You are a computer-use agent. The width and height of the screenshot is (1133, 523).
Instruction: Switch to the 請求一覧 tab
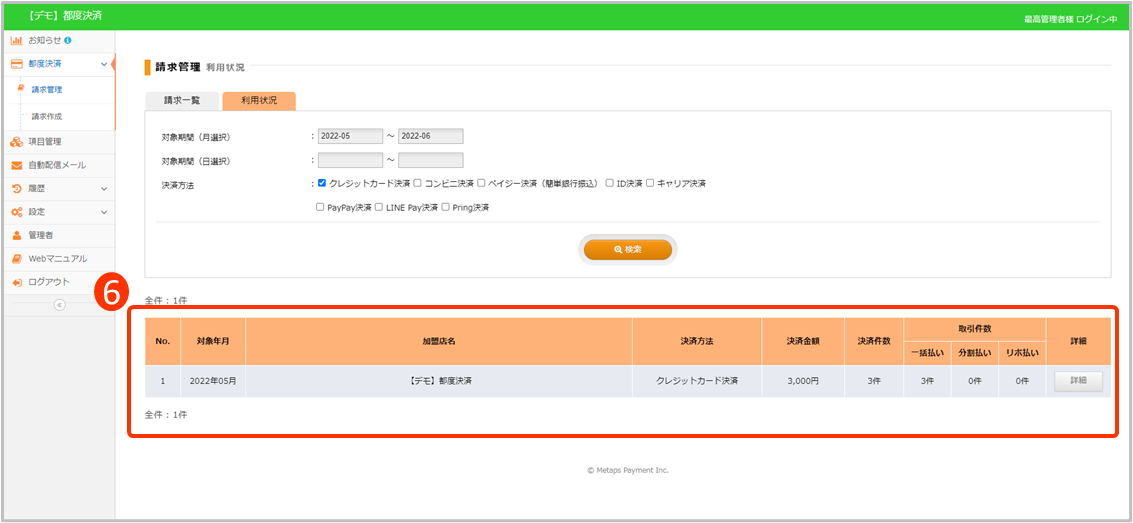182,101
